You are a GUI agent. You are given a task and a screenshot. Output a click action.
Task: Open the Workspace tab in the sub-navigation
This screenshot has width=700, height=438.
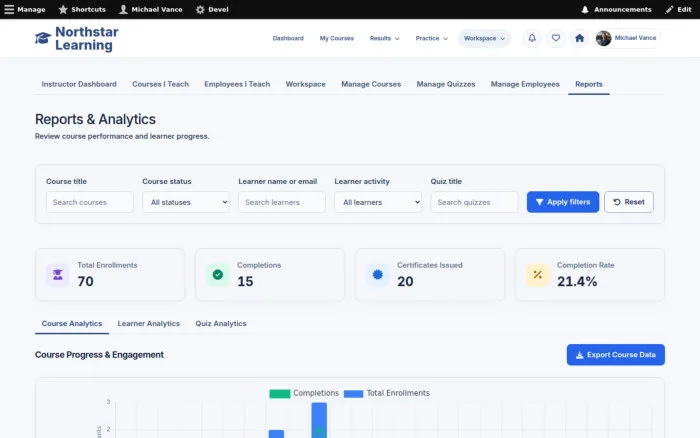coord(305,84)
